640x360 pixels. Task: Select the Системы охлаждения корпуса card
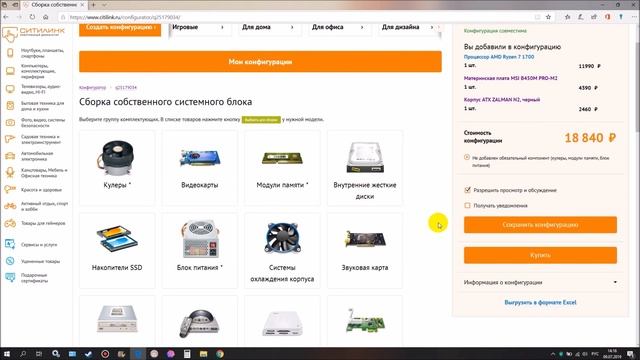click(282, 250)
